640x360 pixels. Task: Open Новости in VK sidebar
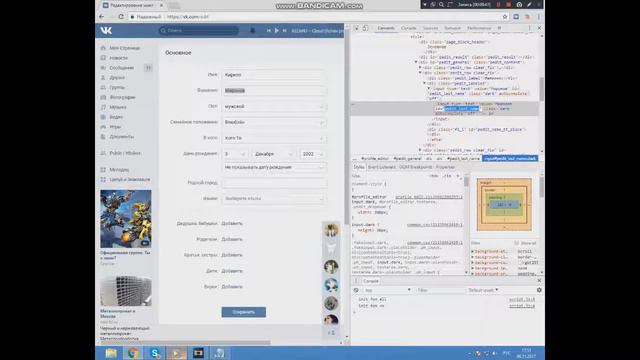118,58
